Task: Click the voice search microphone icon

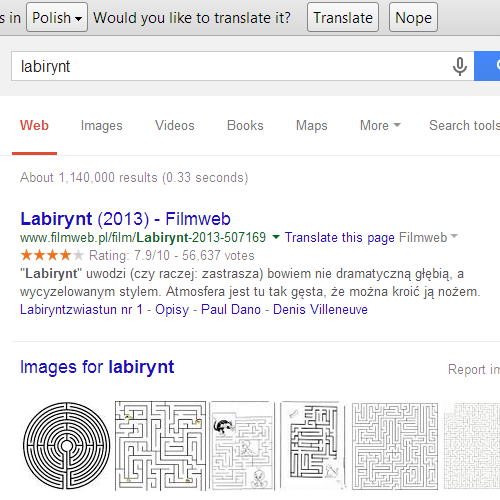Action: pos(460,66)
